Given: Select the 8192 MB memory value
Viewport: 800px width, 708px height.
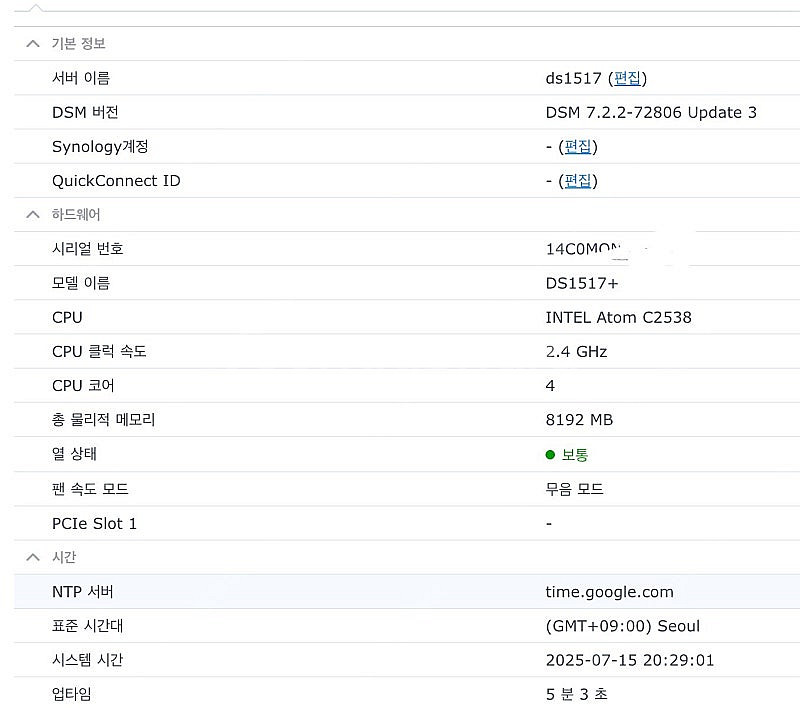Looking at the screenshot, I should pos(579,420).
